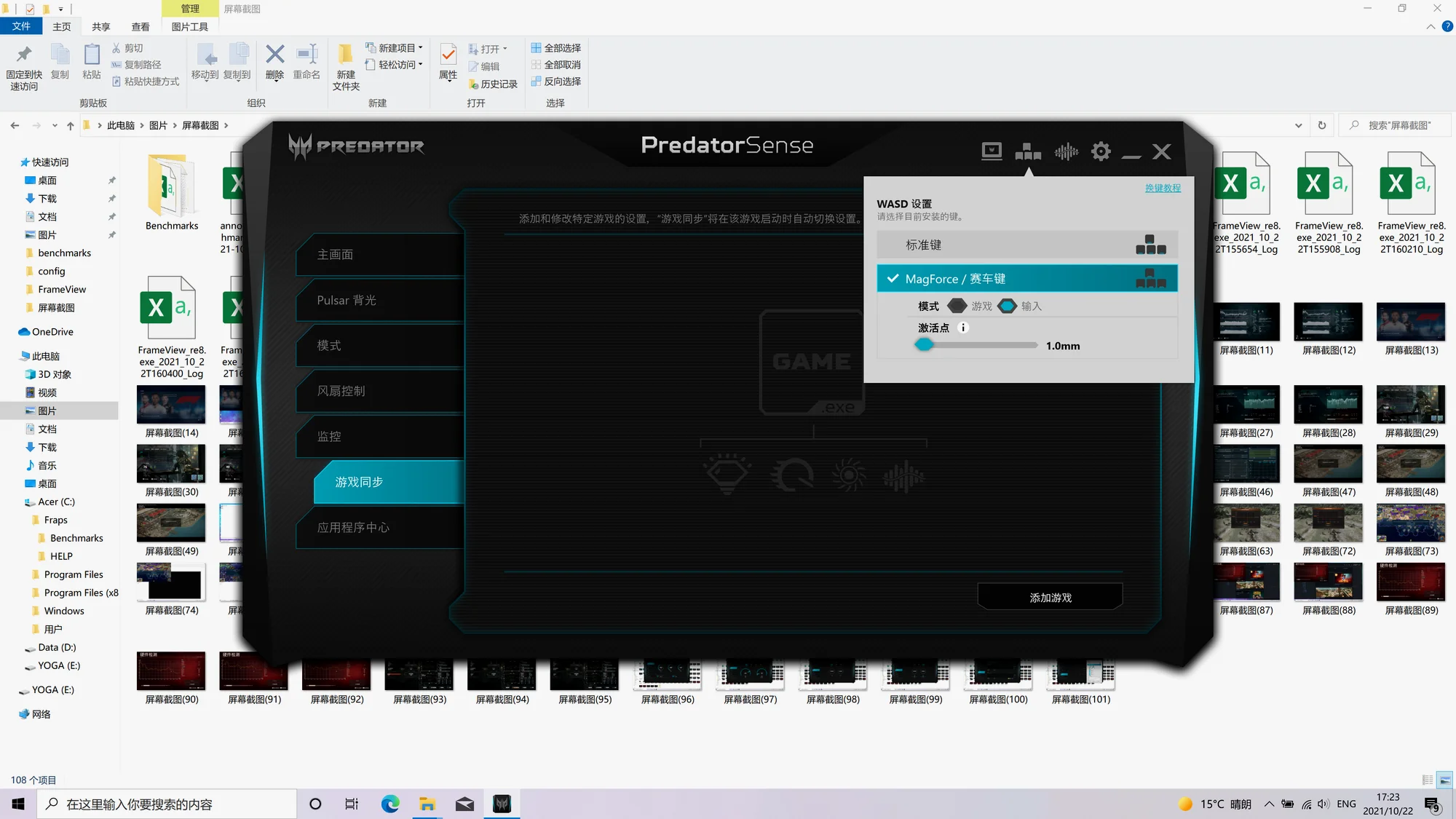Open Microsoft Edge from the taskbar
The height and width of the screenshot is (819, 1456).
(x=390, y=804)
